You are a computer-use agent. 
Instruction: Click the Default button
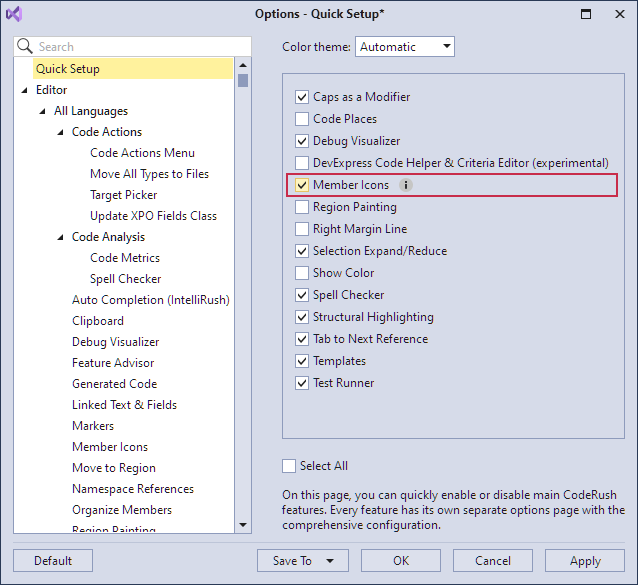[x=53, y=561]
